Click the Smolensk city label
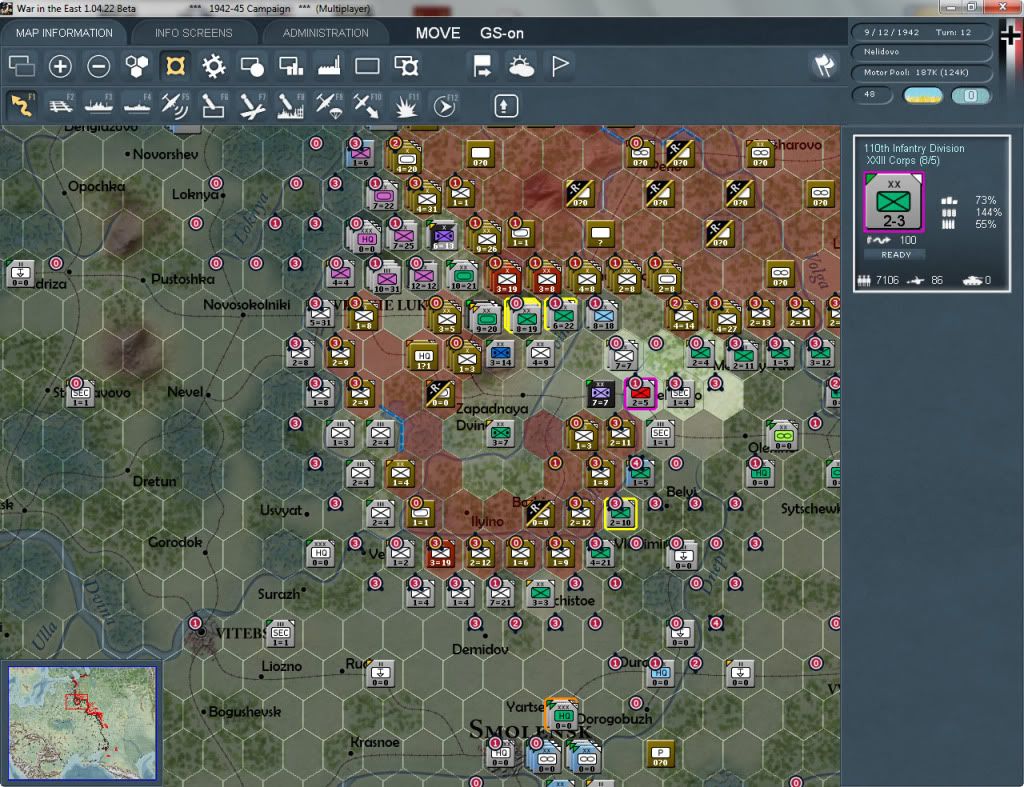Image resolution: width=1024 pixels, height=787 pixels. click(x=530, y=730)
